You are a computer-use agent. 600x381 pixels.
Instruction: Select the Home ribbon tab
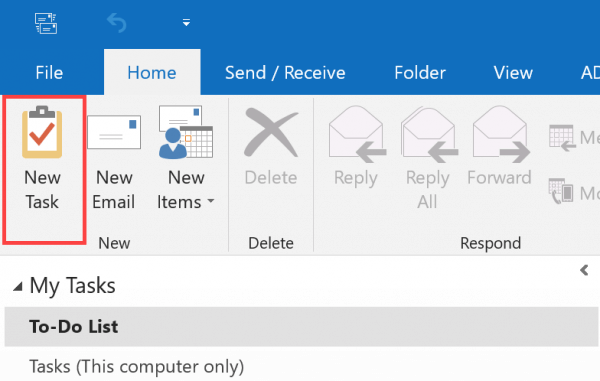(x=152, y=72)
